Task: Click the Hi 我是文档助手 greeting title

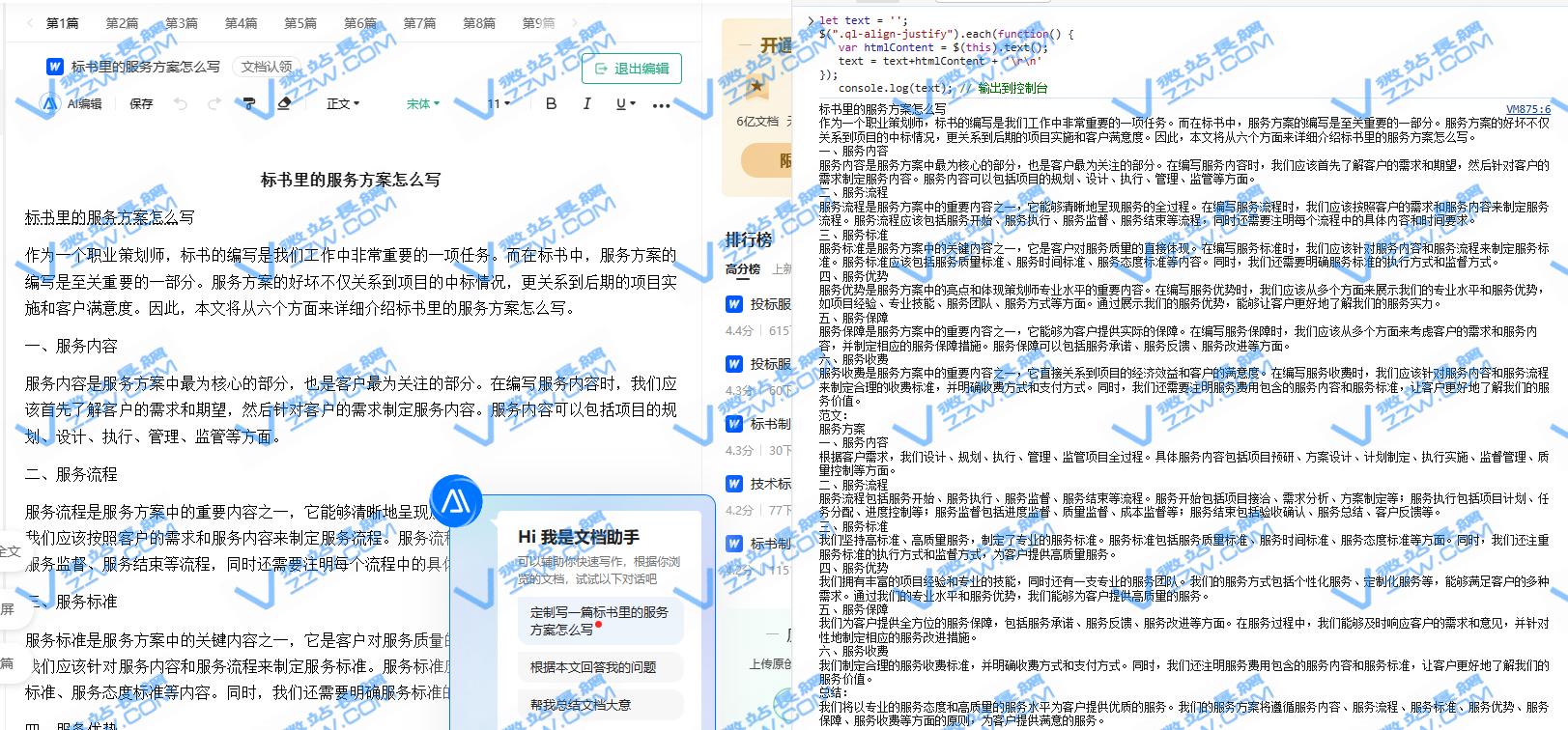Action: tap(579, 537)
